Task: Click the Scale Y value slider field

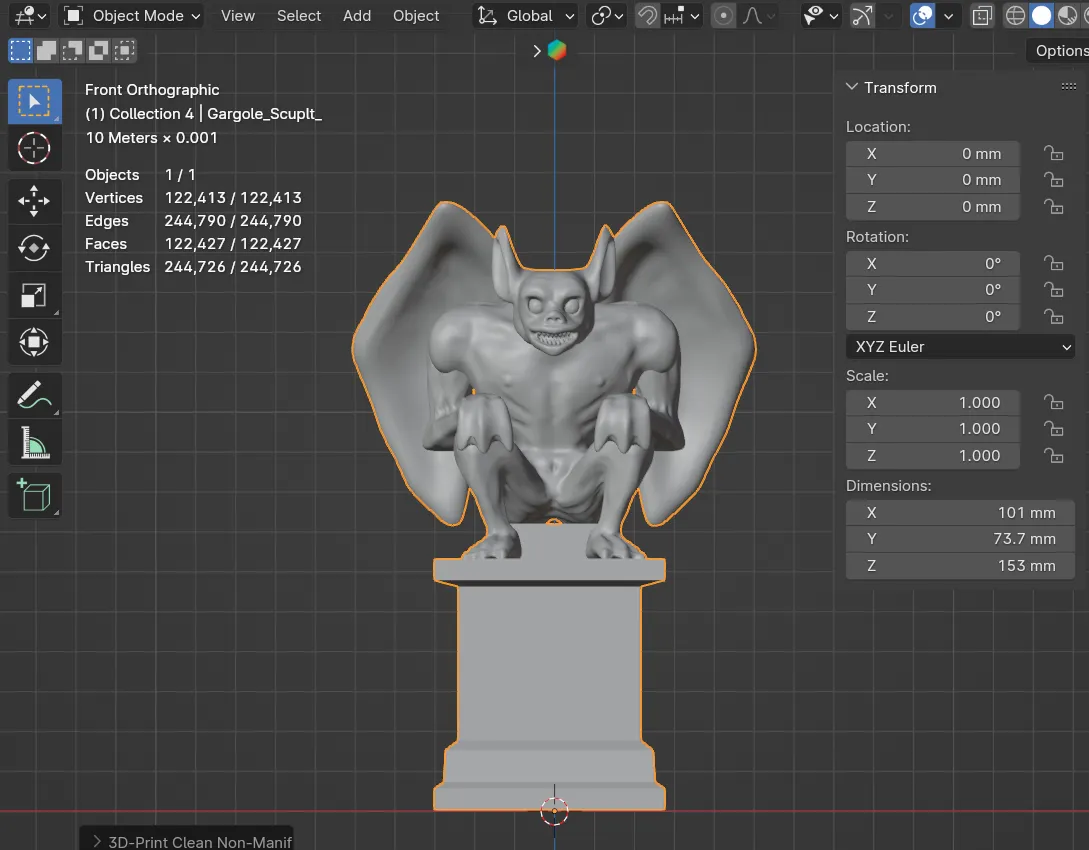Action: coord(932,429)
